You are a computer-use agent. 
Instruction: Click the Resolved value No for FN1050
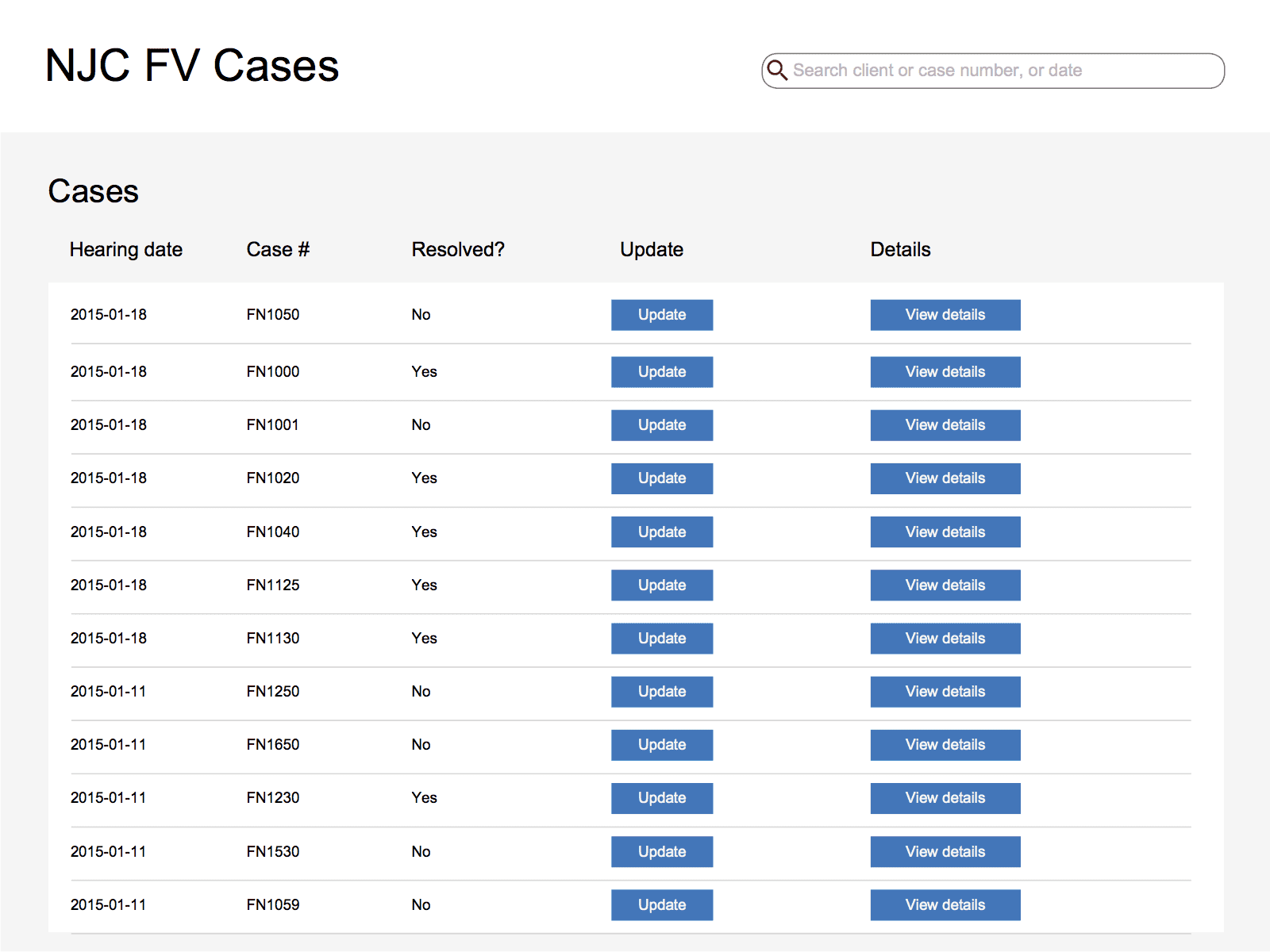421,315
